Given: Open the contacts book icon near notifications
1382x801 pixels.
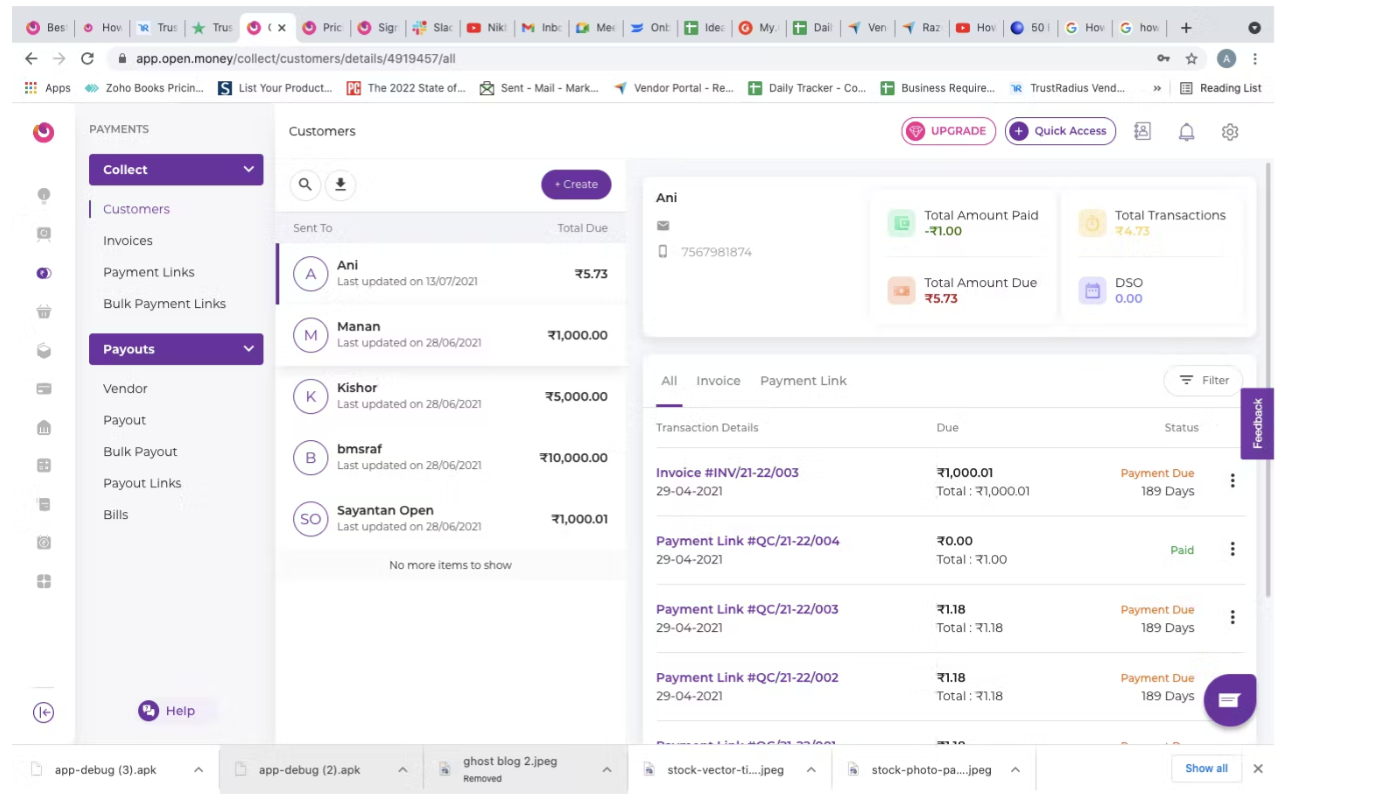Looking at the screenshot, I should pyautogui.click(x=1142, y=131).
